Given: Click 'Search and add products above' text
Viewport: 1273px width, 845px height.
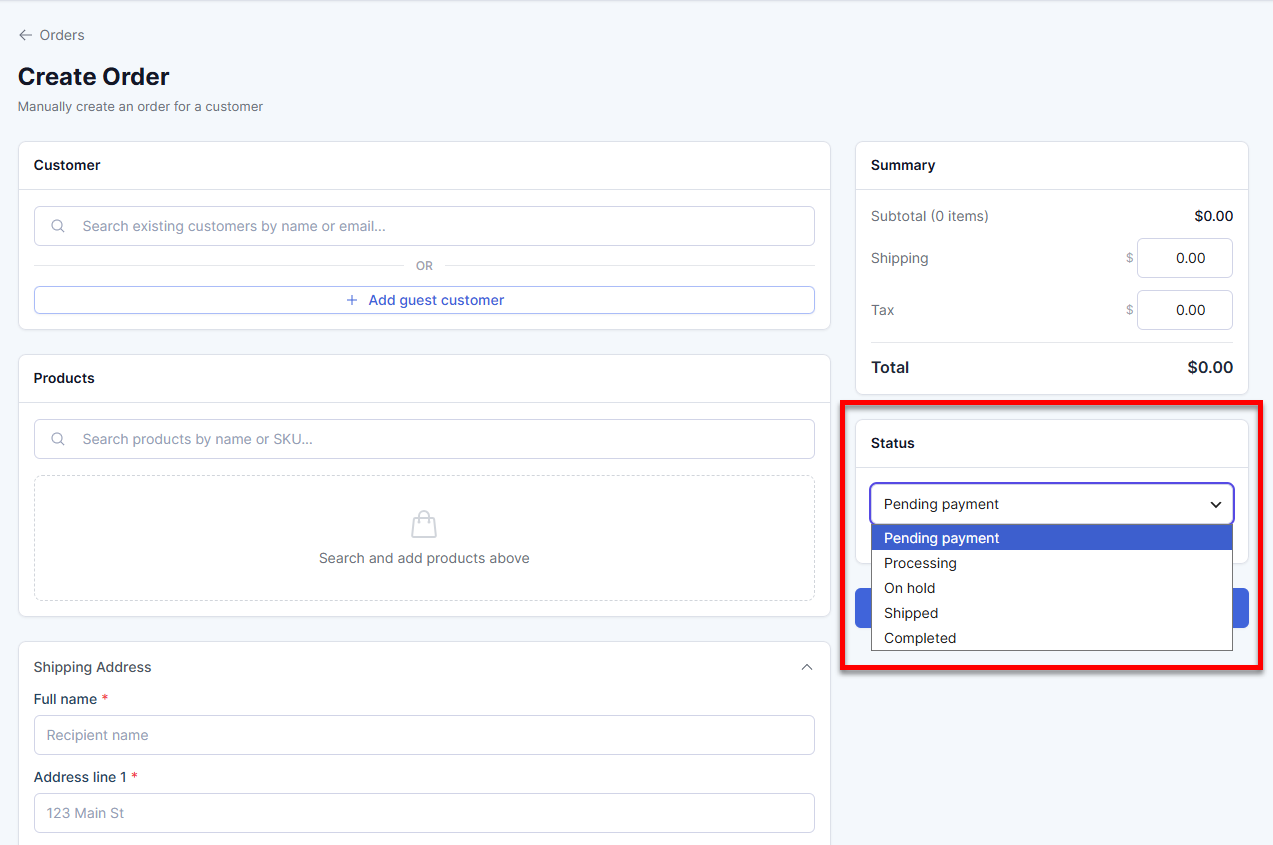Looking at the screenshot, I should [424, 558].
